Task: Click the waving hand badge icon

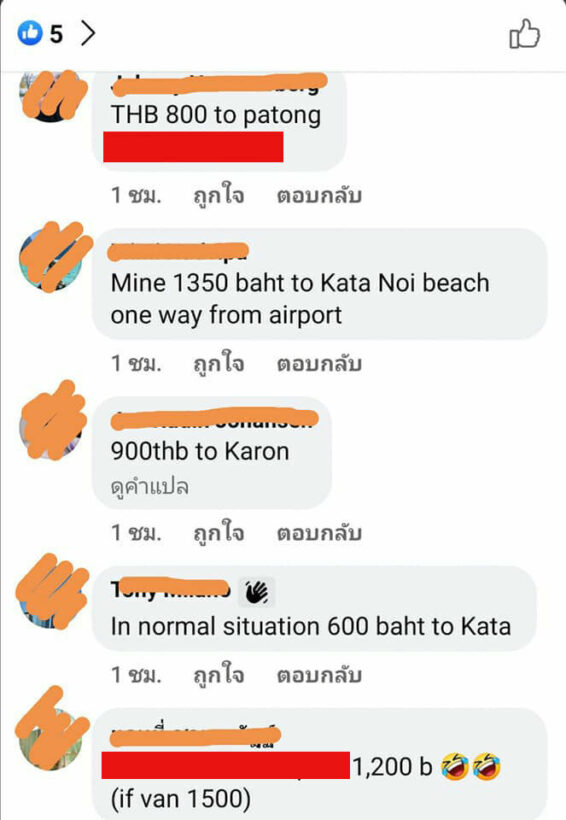Action: (x=256, y=592)
